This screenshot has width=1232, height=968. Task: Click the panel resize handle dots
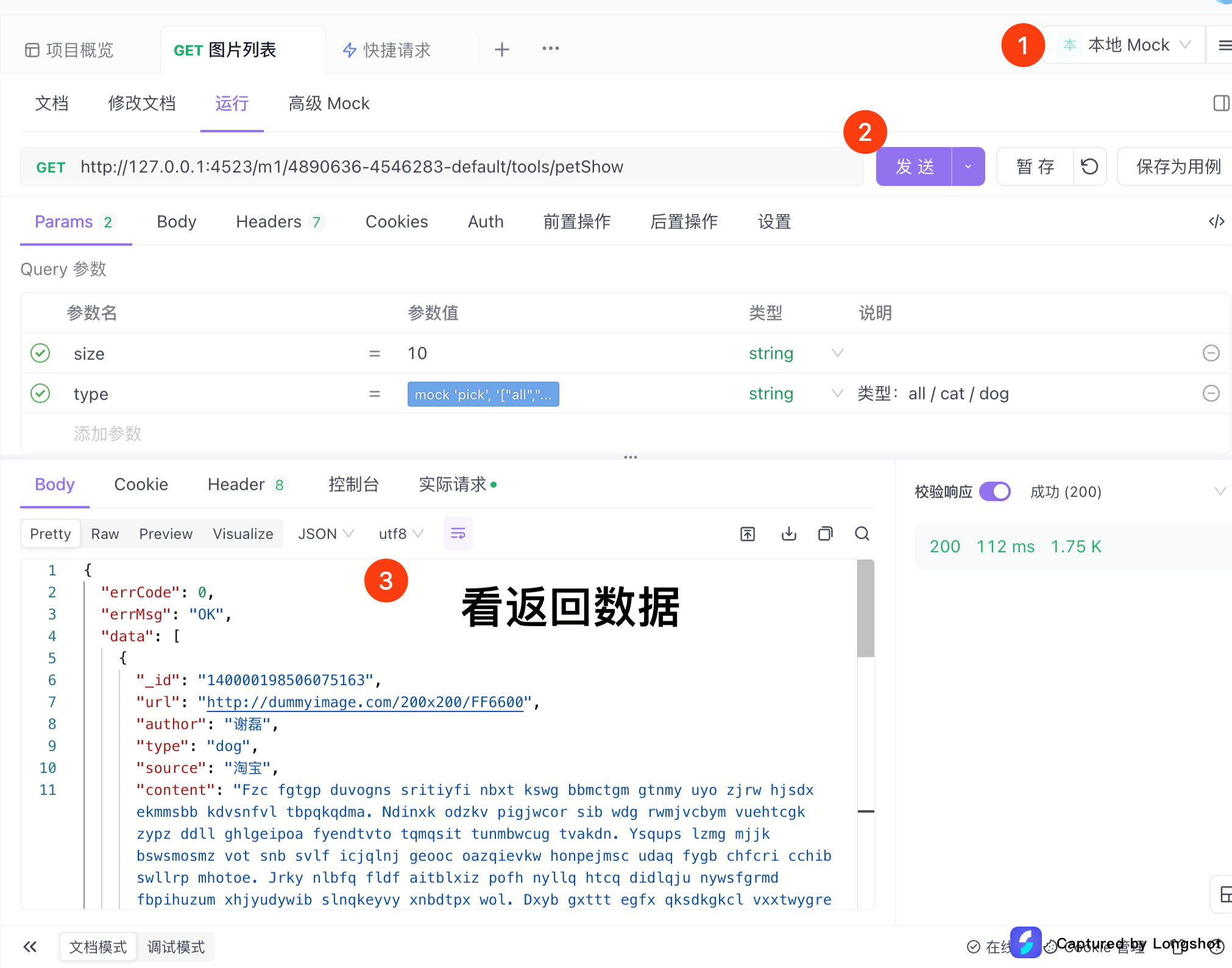(630, 457)
